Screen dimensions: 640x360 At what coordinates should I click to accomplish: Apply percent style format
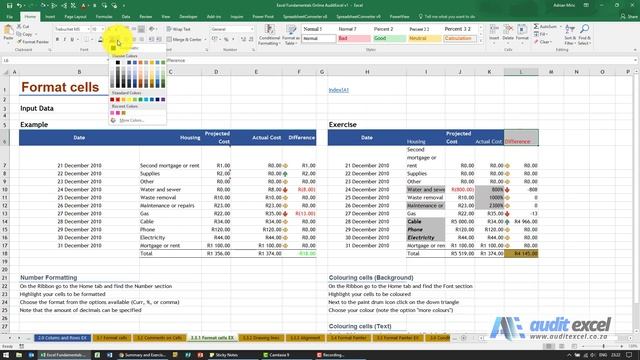226,40
